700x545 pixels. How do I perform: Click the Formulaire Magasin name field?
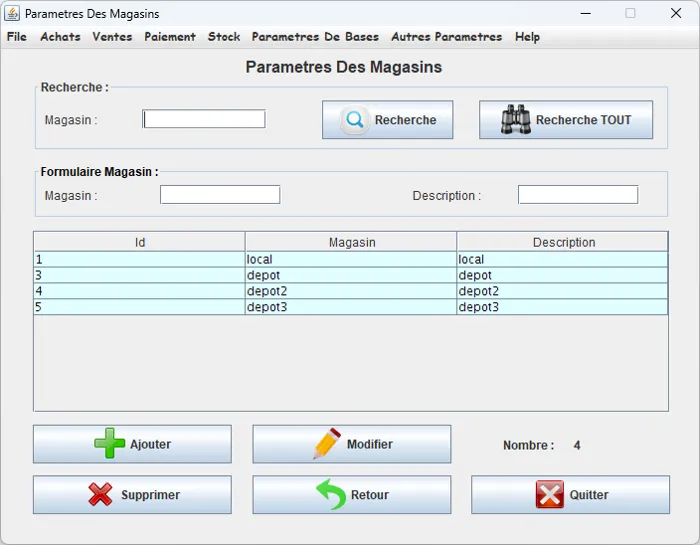(220, 195)
